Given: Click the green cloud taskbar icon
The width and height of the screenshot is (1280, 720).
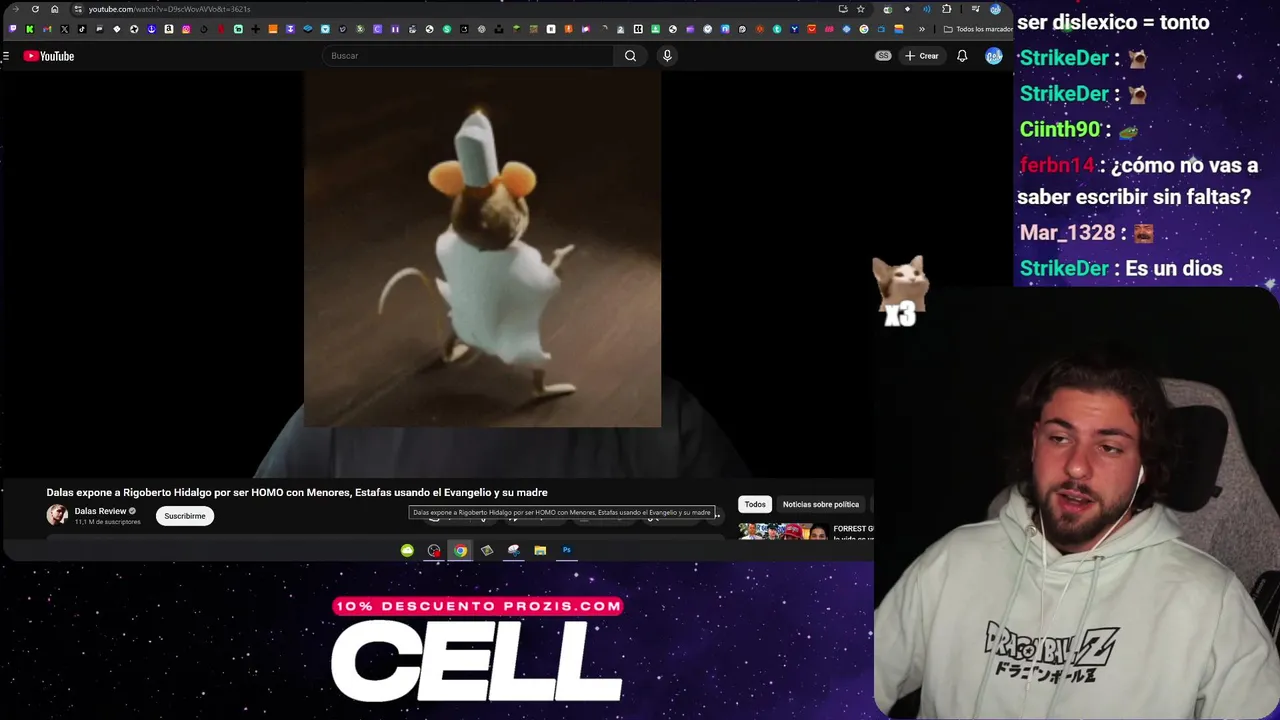Looking at the screenshot, I should pos(407,550).
